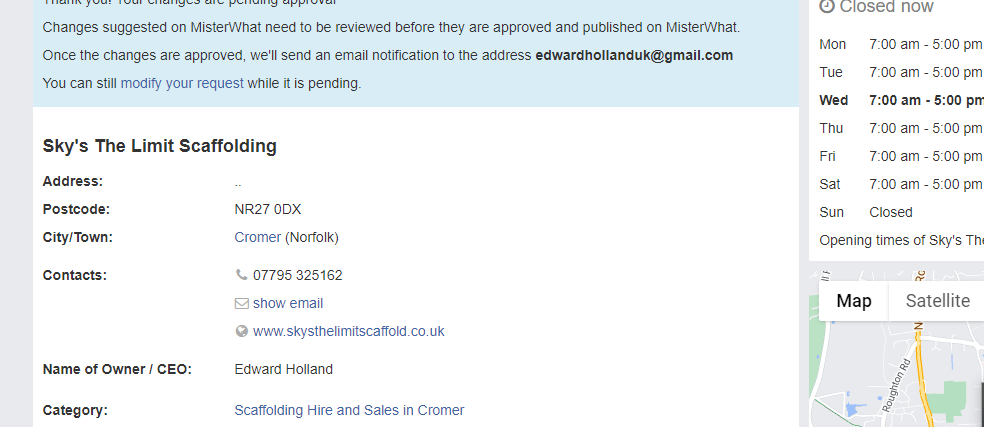The width and height of the screenshot is (984, 427).
Task: Open the Cromer city link
Action: tap(257, 237)
